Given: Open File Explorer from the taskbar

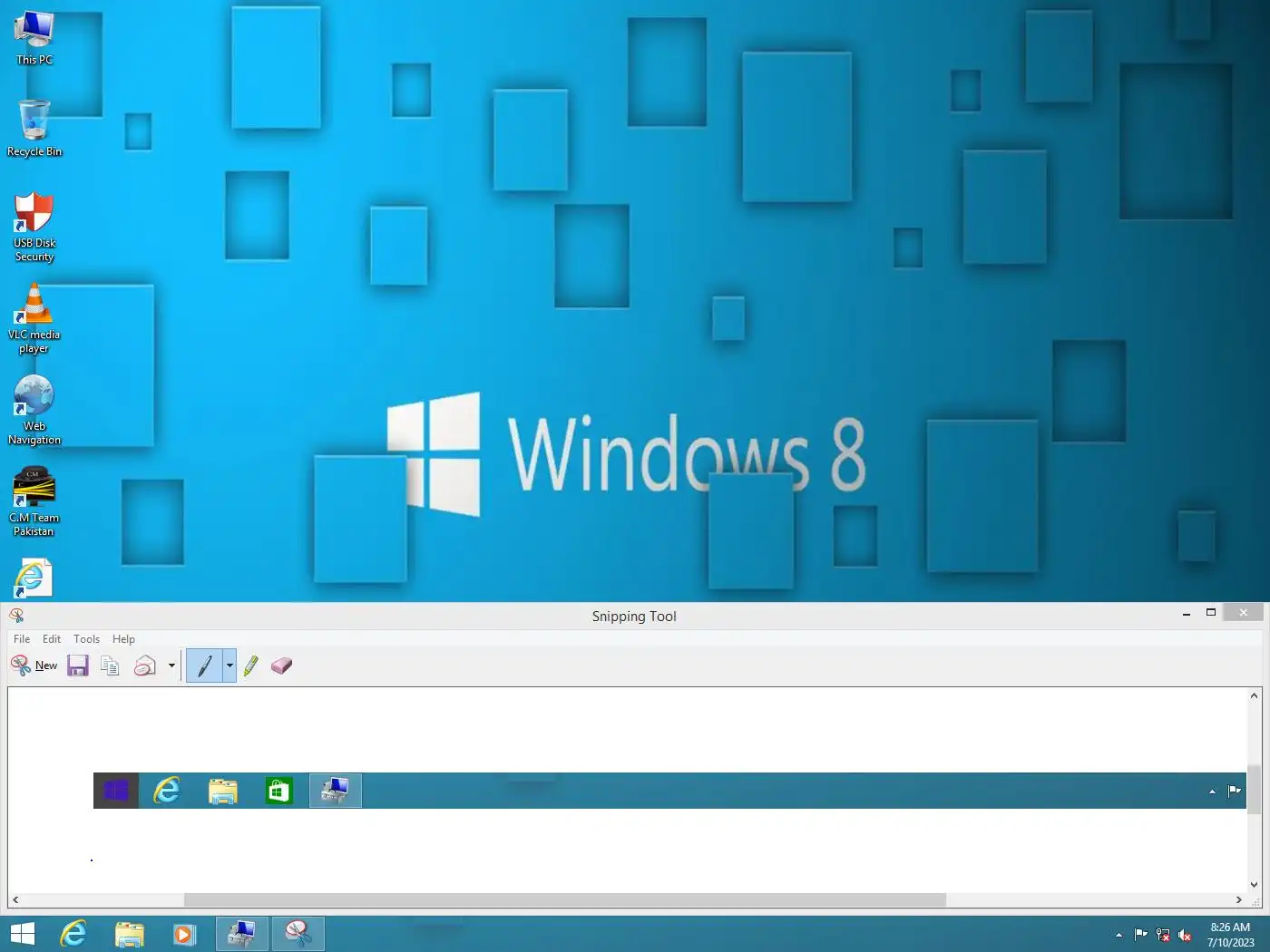Looking at the screenshot, I should pyautogui.click(x=129, y=934).
